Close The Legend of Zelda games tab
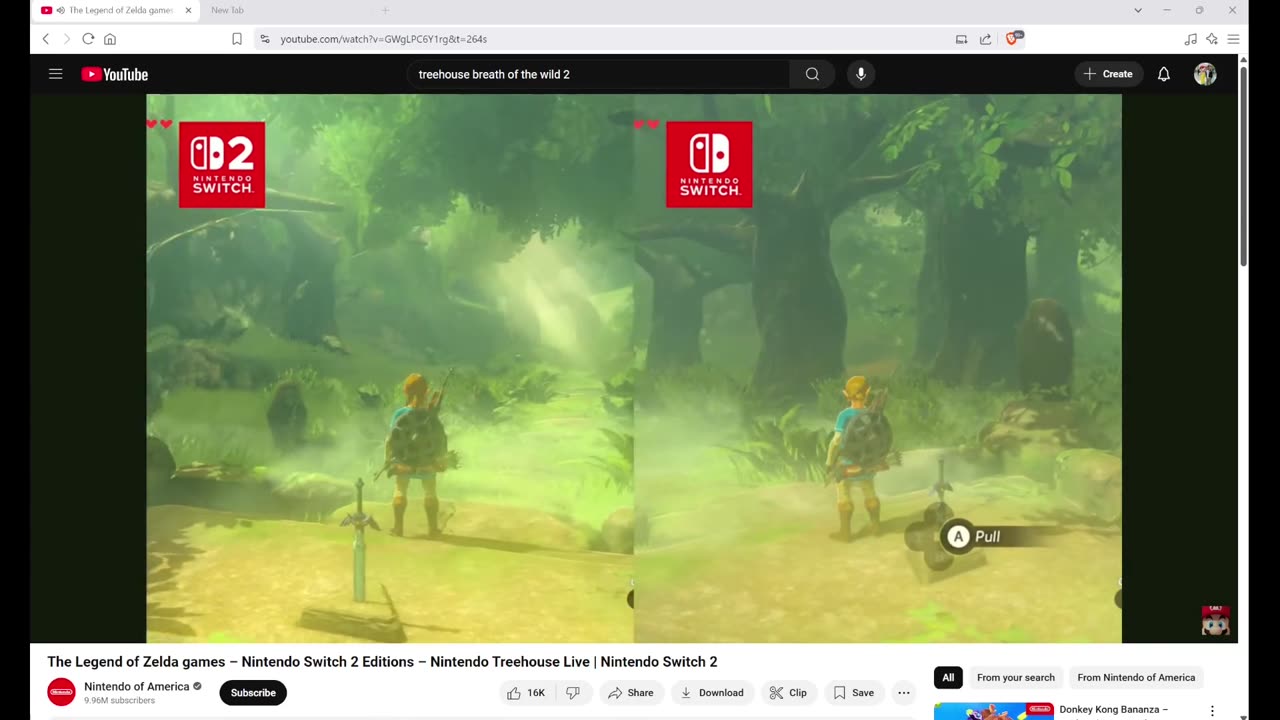The height and width of the screenshot is (720, 1280). tap(188, 10)
